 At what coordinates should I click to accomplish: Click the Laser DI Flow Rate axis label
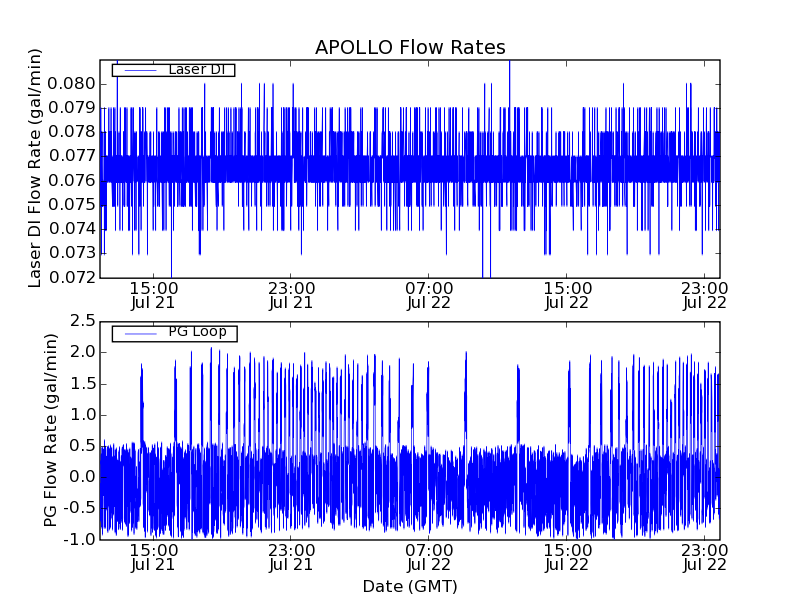pyautogui.click(x=34, y=168)
